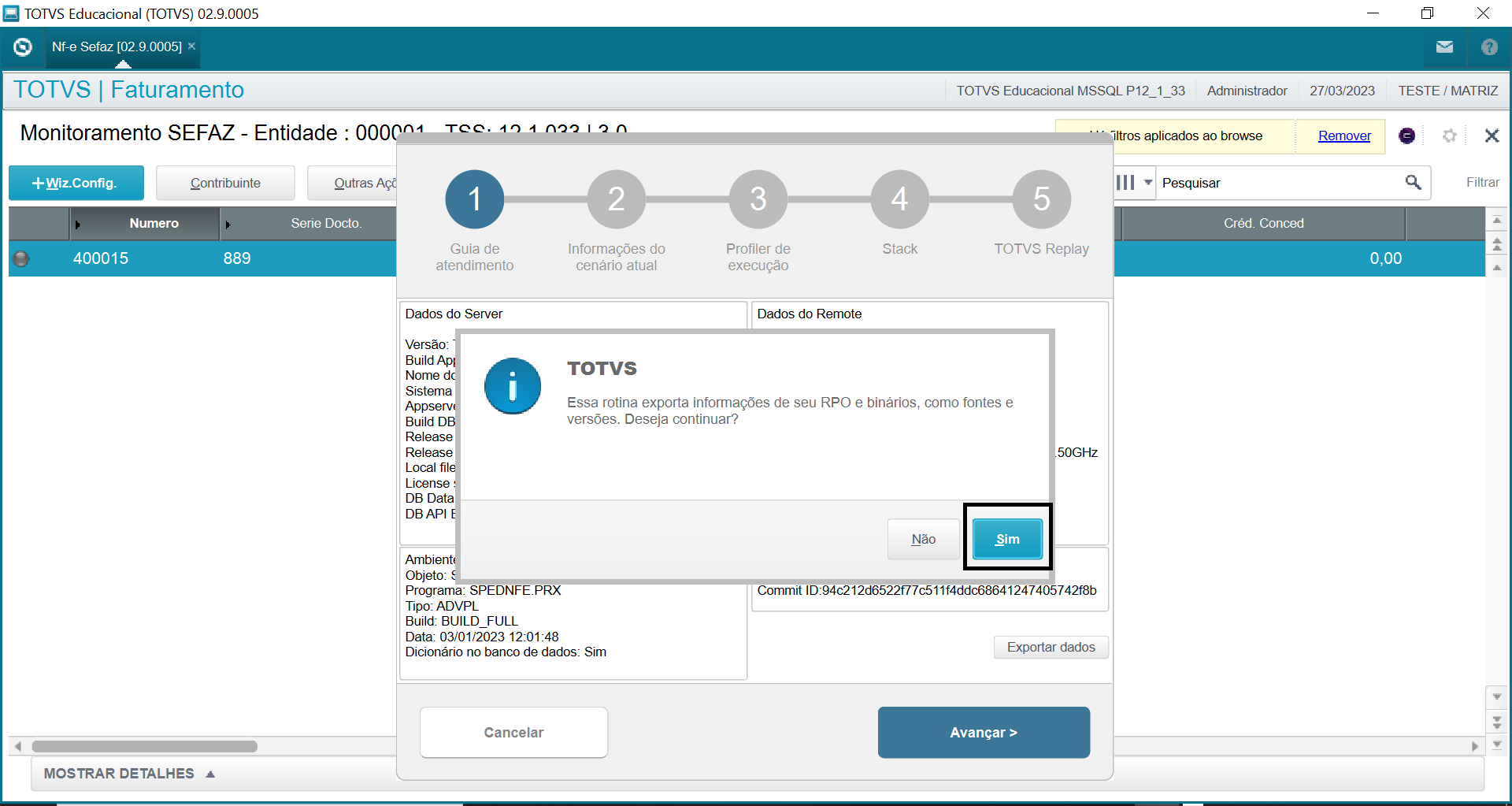Click single up arrow in grid scrollbar
The height and width of the screenshot is (806, 1512).
click(1497, 268)
